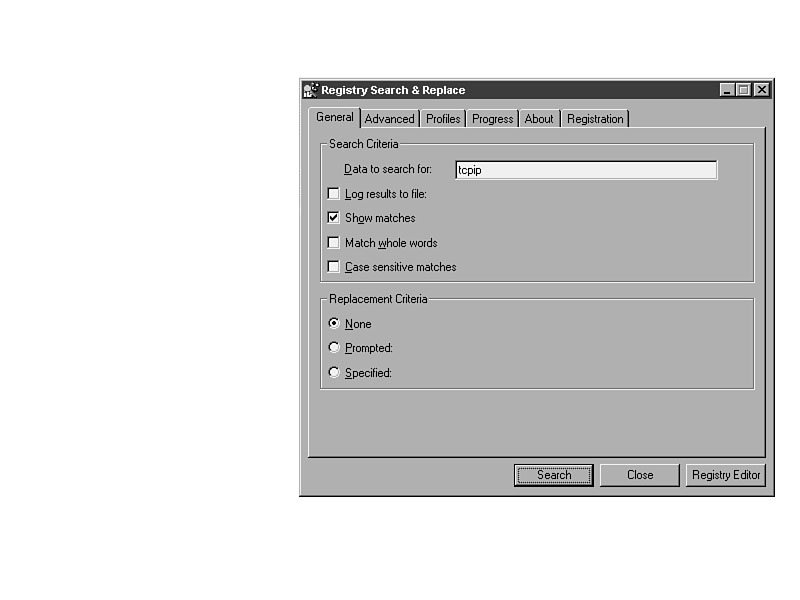Turn on 'Match whole words' option
This screenshot has width=800, height=600.
(334, 243)
